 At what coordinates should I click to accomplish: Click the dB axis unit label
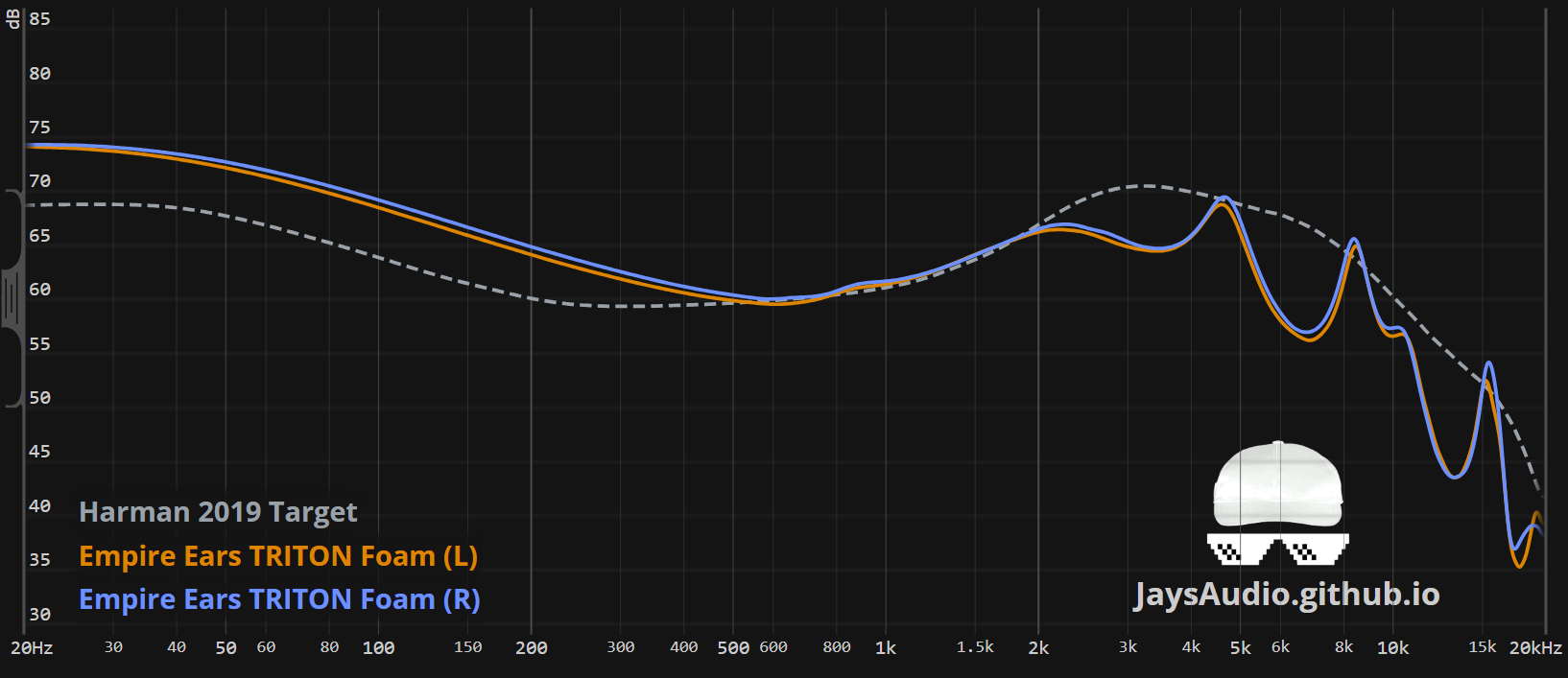click(x=12, y=19)
